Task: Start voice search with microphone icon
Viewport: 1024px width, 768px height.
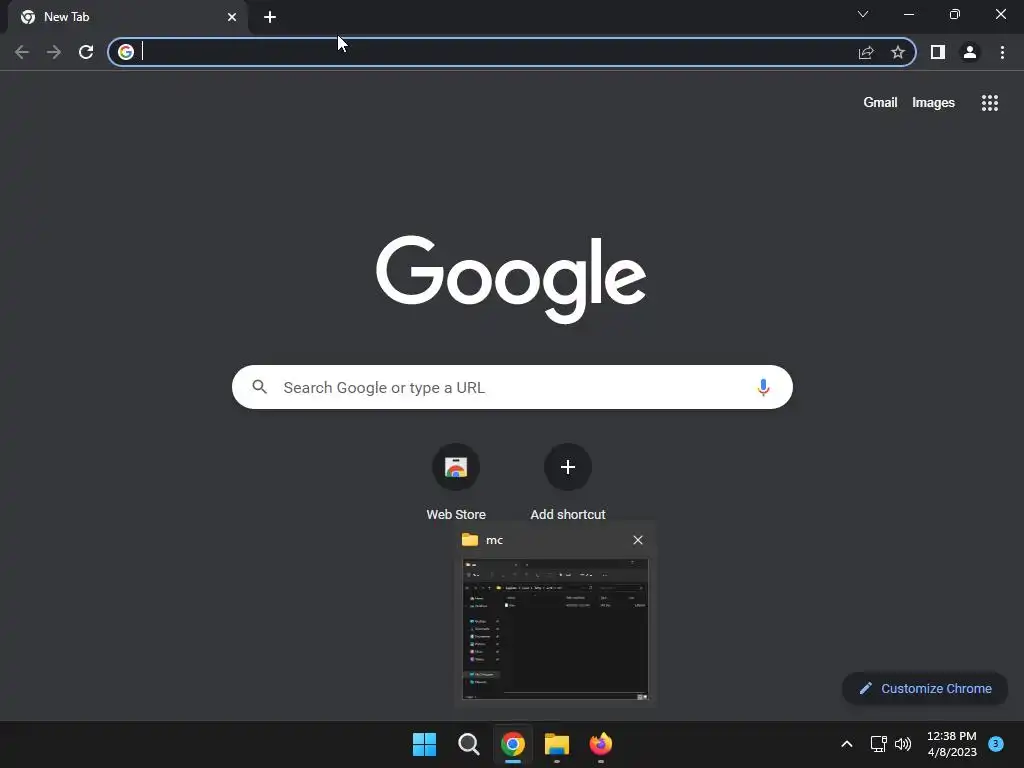Action: [x=763, y=387]
